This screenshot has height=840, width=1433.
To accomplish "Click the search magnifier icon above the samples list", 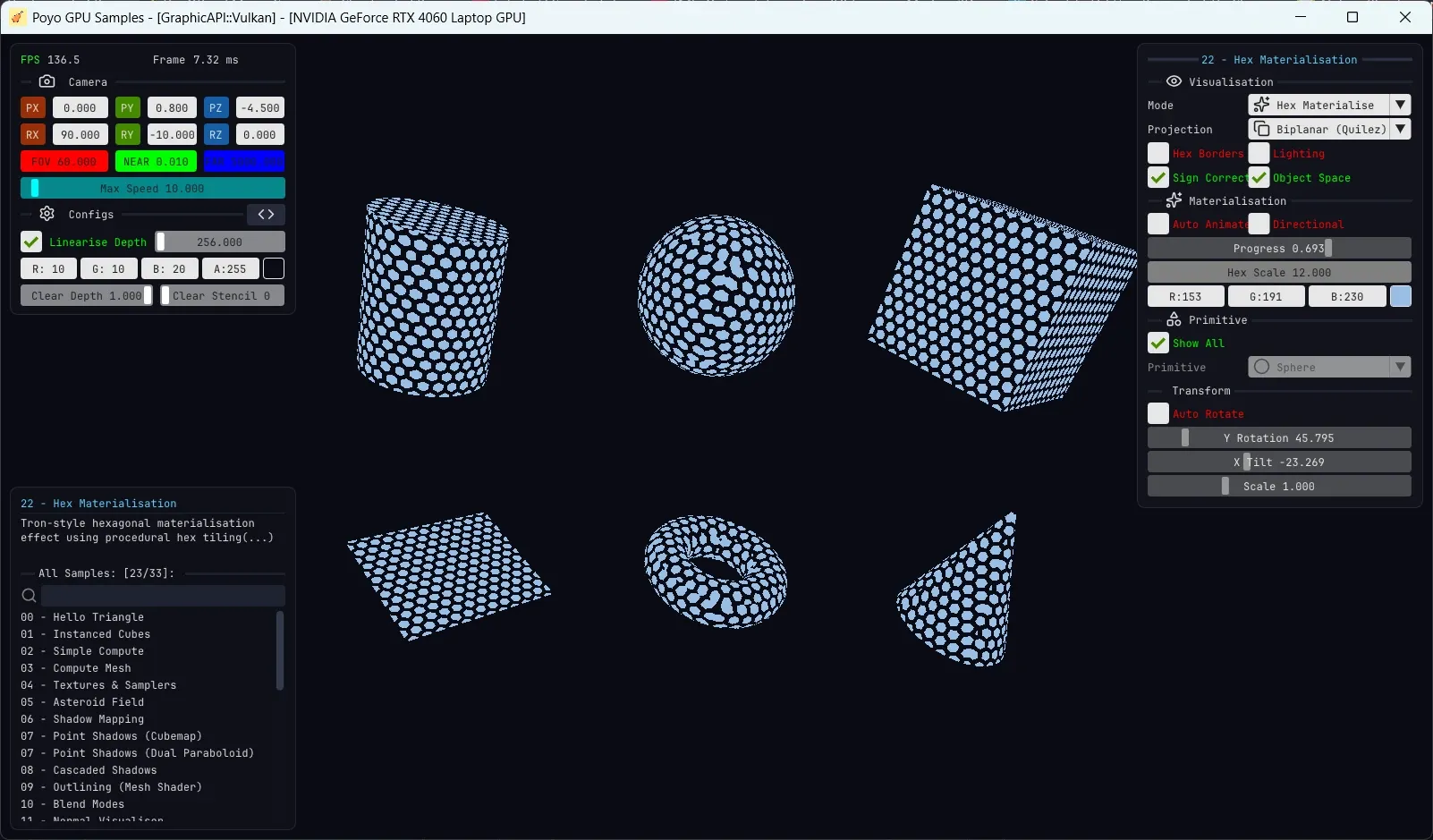I will click(x=29, y=596).
